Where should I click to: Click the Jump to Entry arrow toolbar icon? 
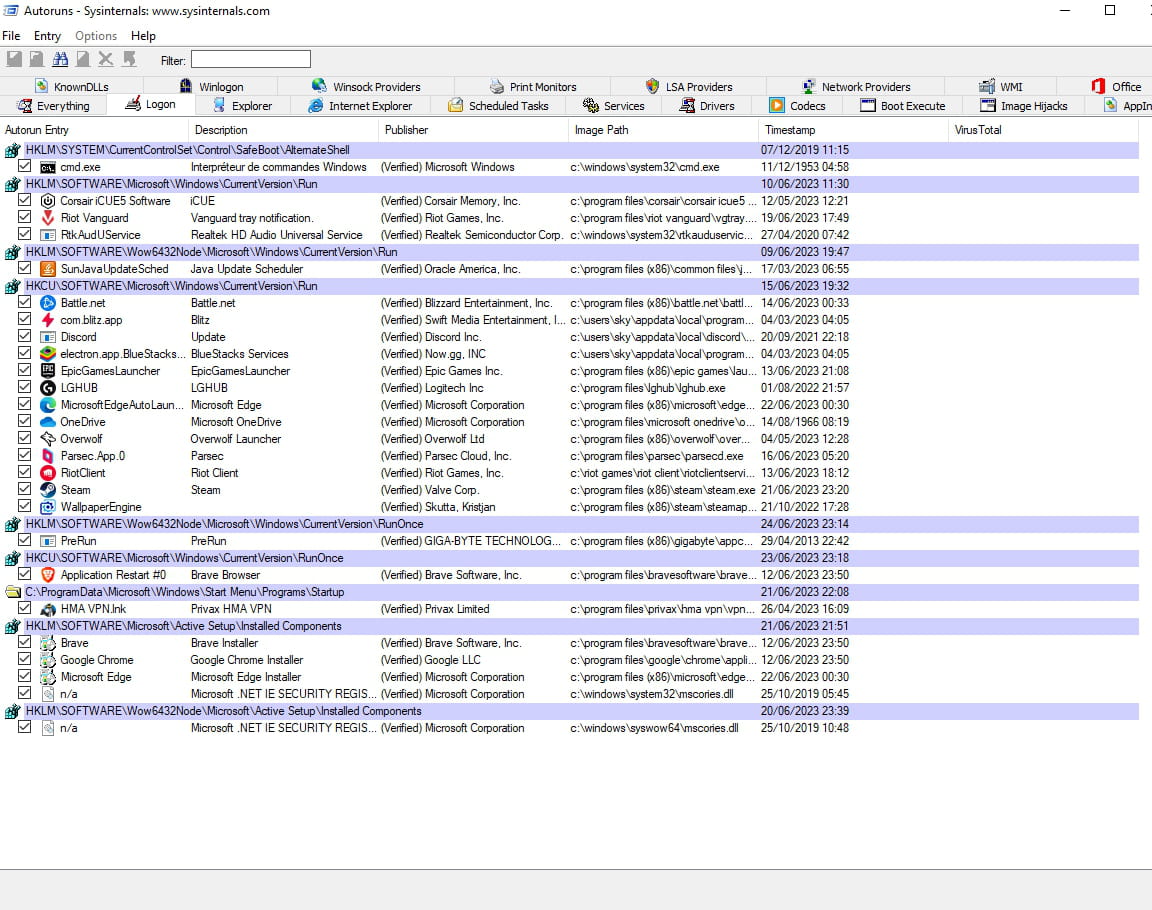tap(129, 59)
